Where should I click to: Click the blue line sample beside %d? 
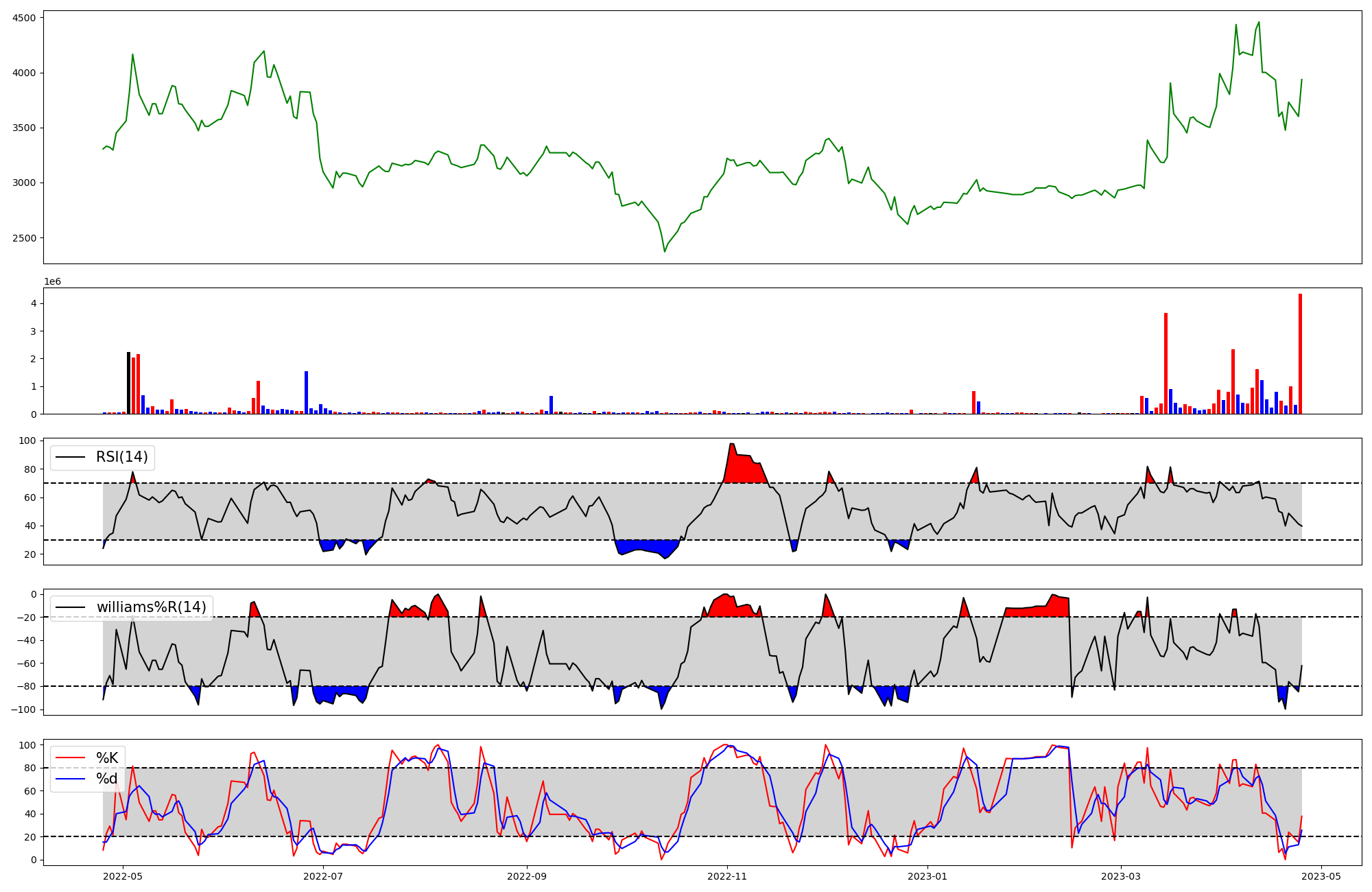click(x=71, y=779)
